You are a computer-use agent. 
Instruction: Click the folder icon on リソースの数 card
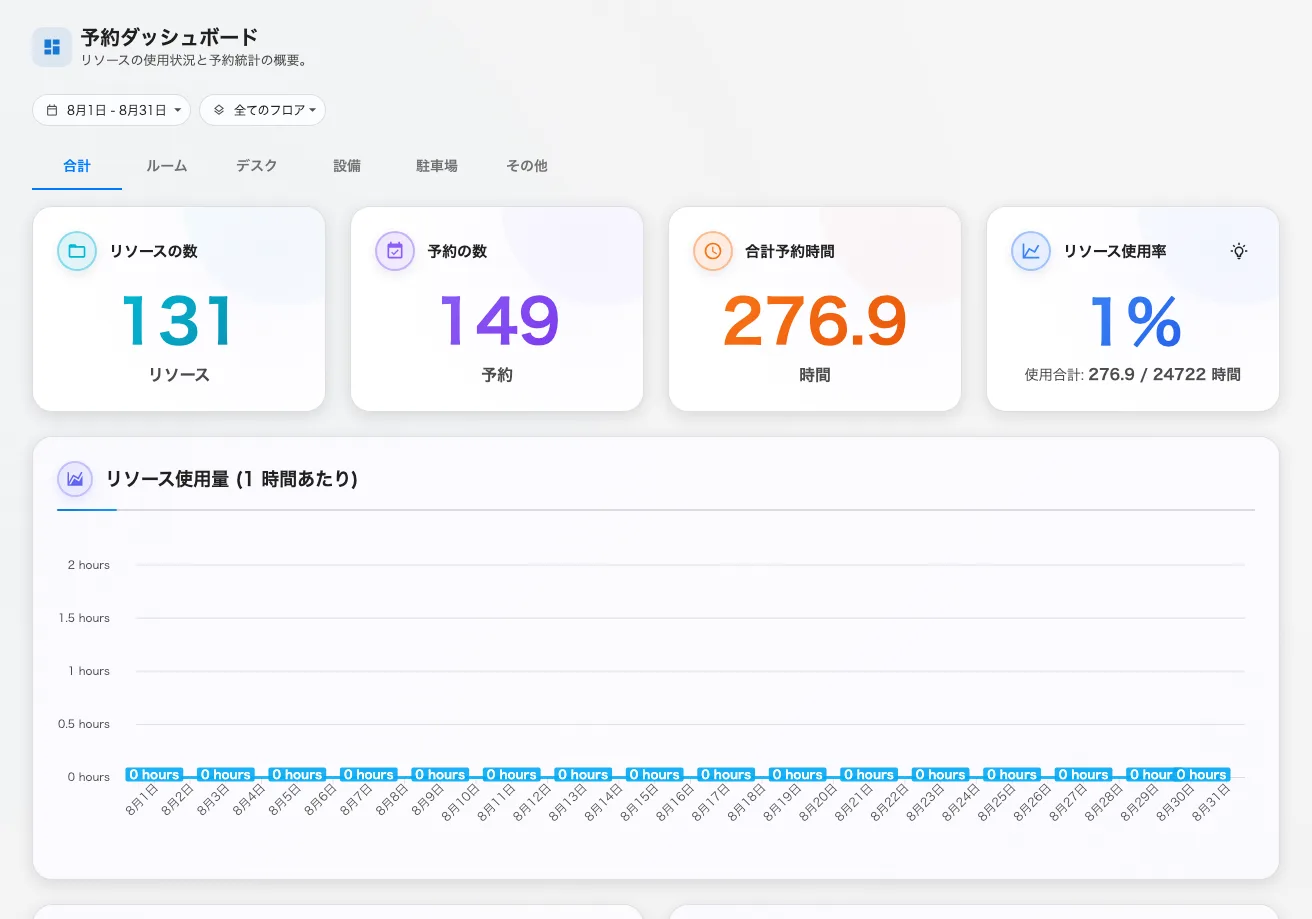pos(77,251)
